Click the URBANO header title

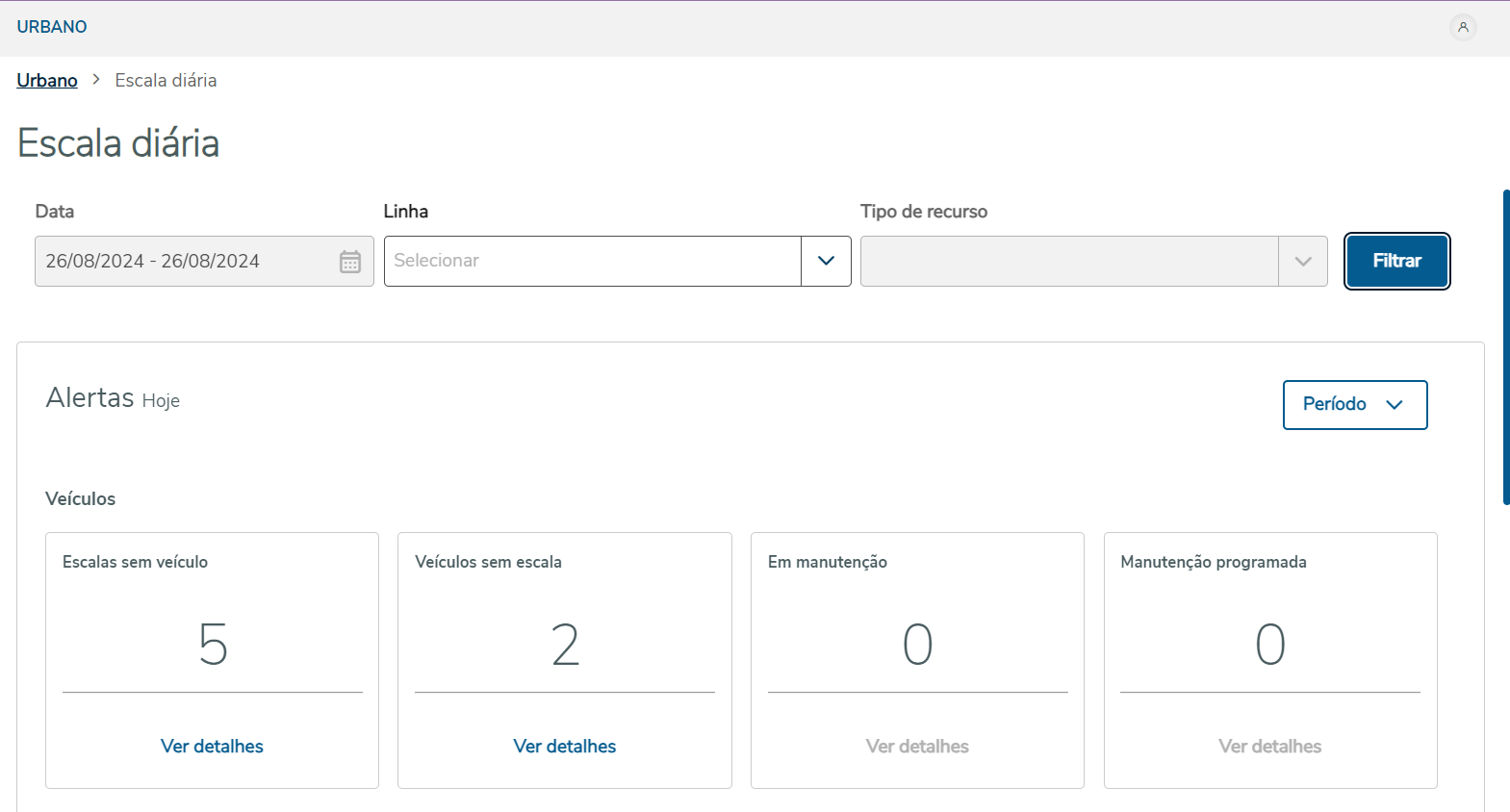[52, 27]
